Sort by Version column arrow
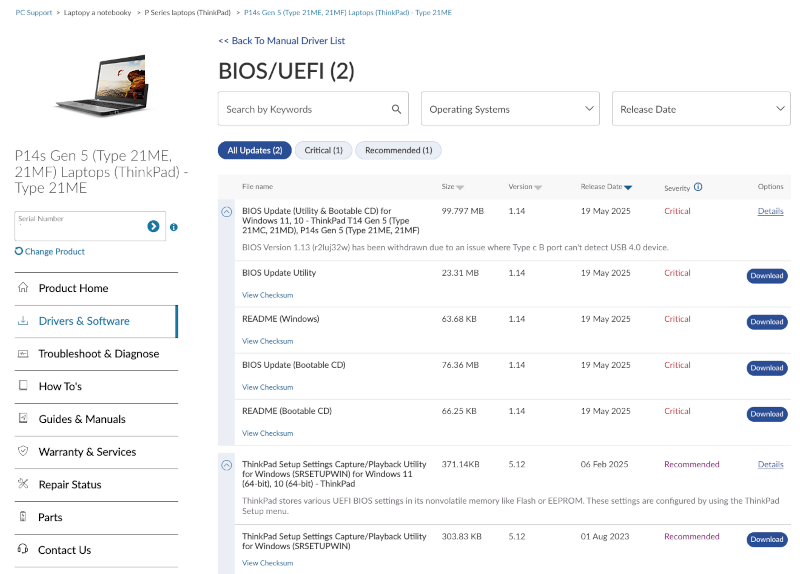 tap(538, 187)
